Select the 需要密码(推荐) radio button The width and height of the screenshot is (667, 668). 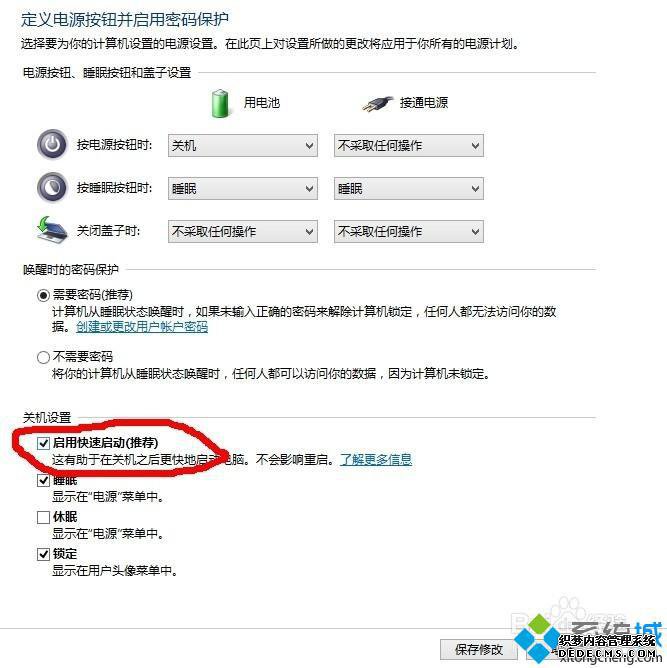point(43,295)
